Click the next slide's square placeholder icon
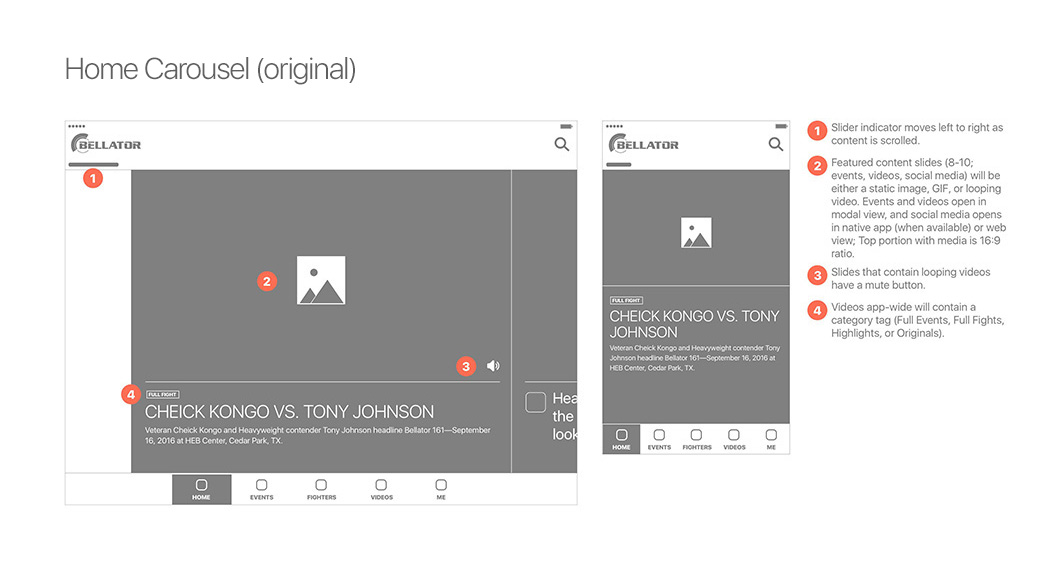Screen dimensions: 1064x568 coord(535,402)
